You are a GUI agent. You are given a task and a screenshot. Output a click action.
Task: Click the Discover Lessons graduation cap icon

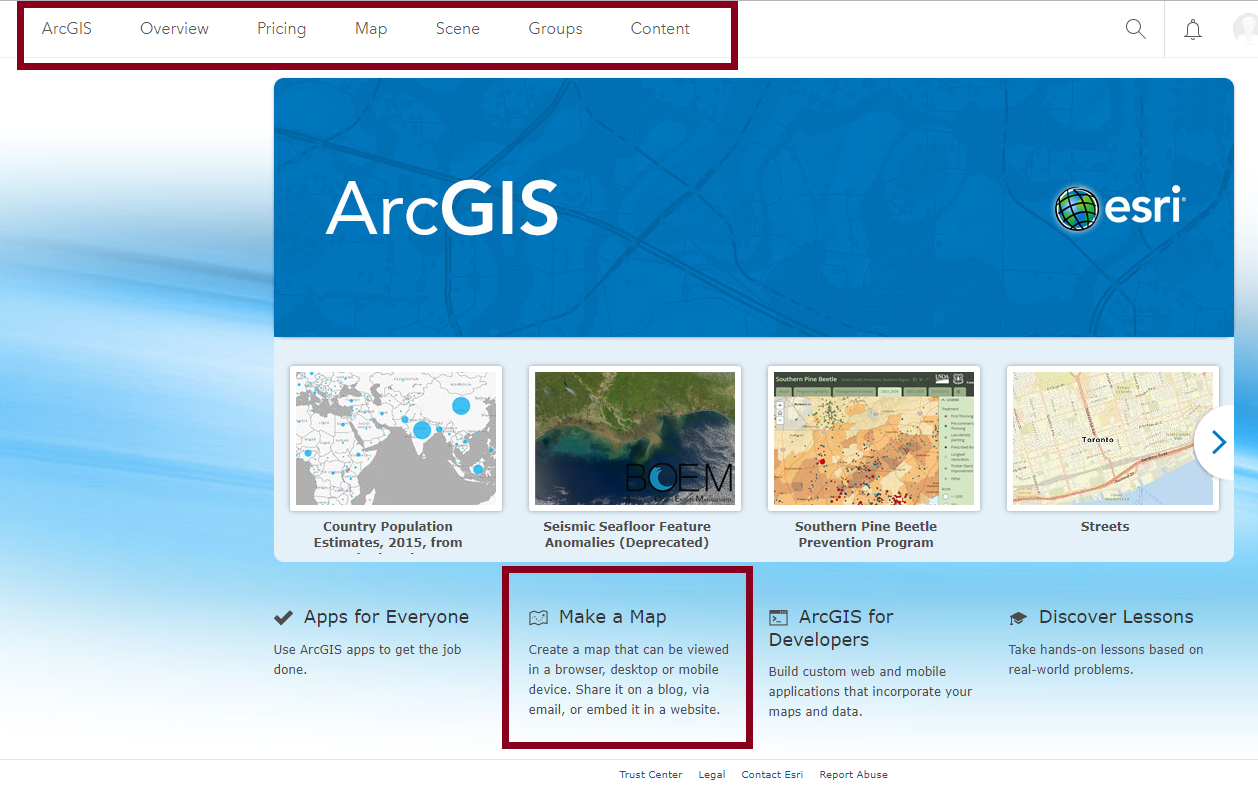coord(1018,618)
